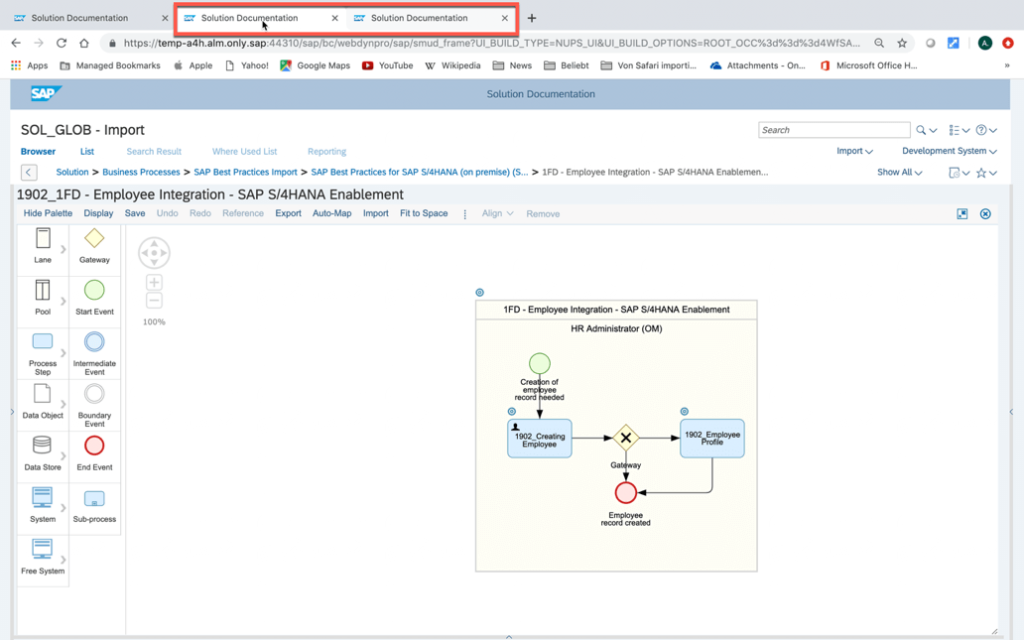Choose the Sub-process palette icon
The image size is (1024, 640).
point(94,499)
